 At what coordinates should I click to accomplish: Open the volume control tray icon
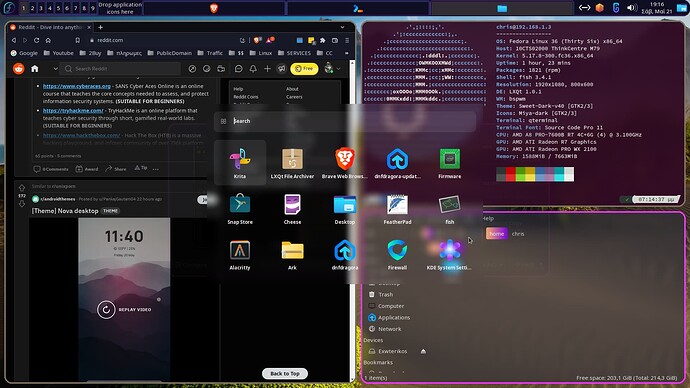coord(631,8)
